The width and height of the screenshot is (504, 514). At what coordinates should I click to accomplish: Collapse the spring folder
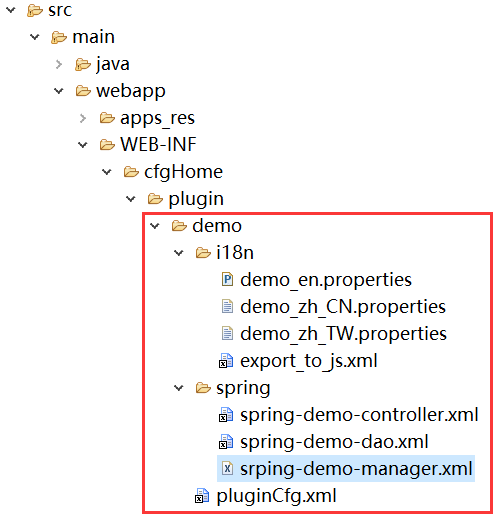(x=179, y=388)
